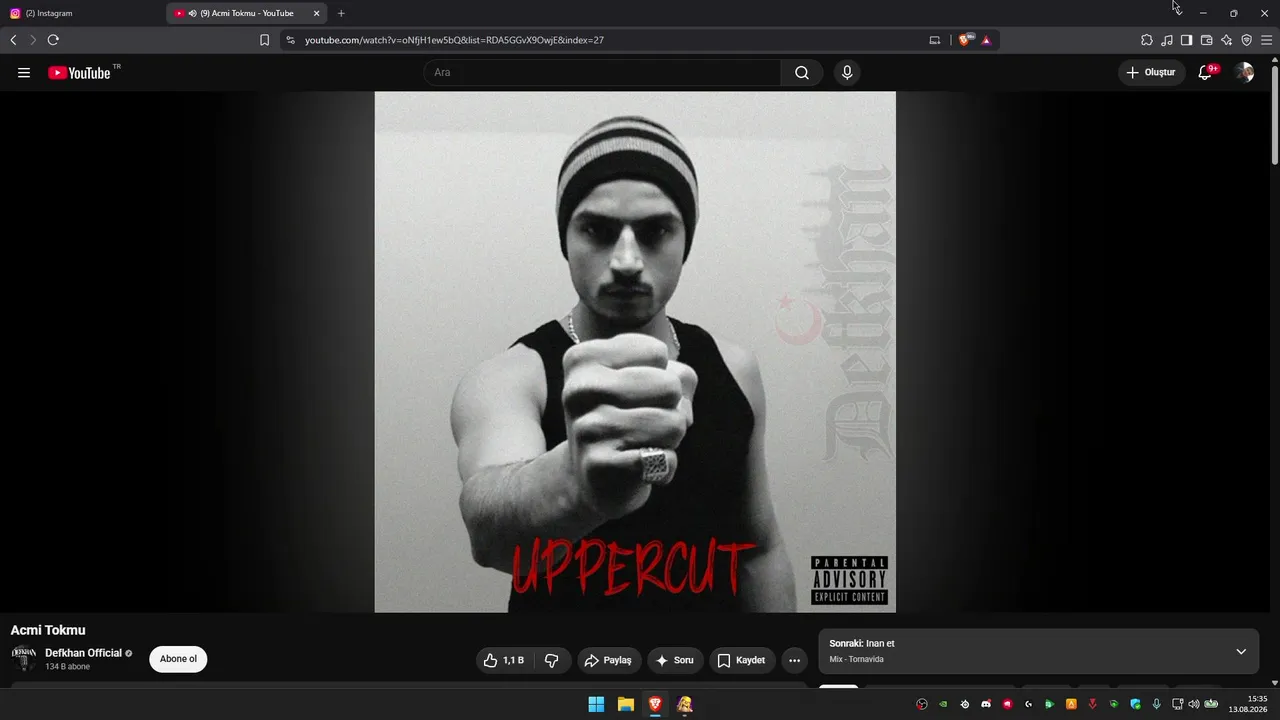The width and height of the screenshot is (1280, 720).
Task: Go back in browser history
Action: [x=13, y=40]
